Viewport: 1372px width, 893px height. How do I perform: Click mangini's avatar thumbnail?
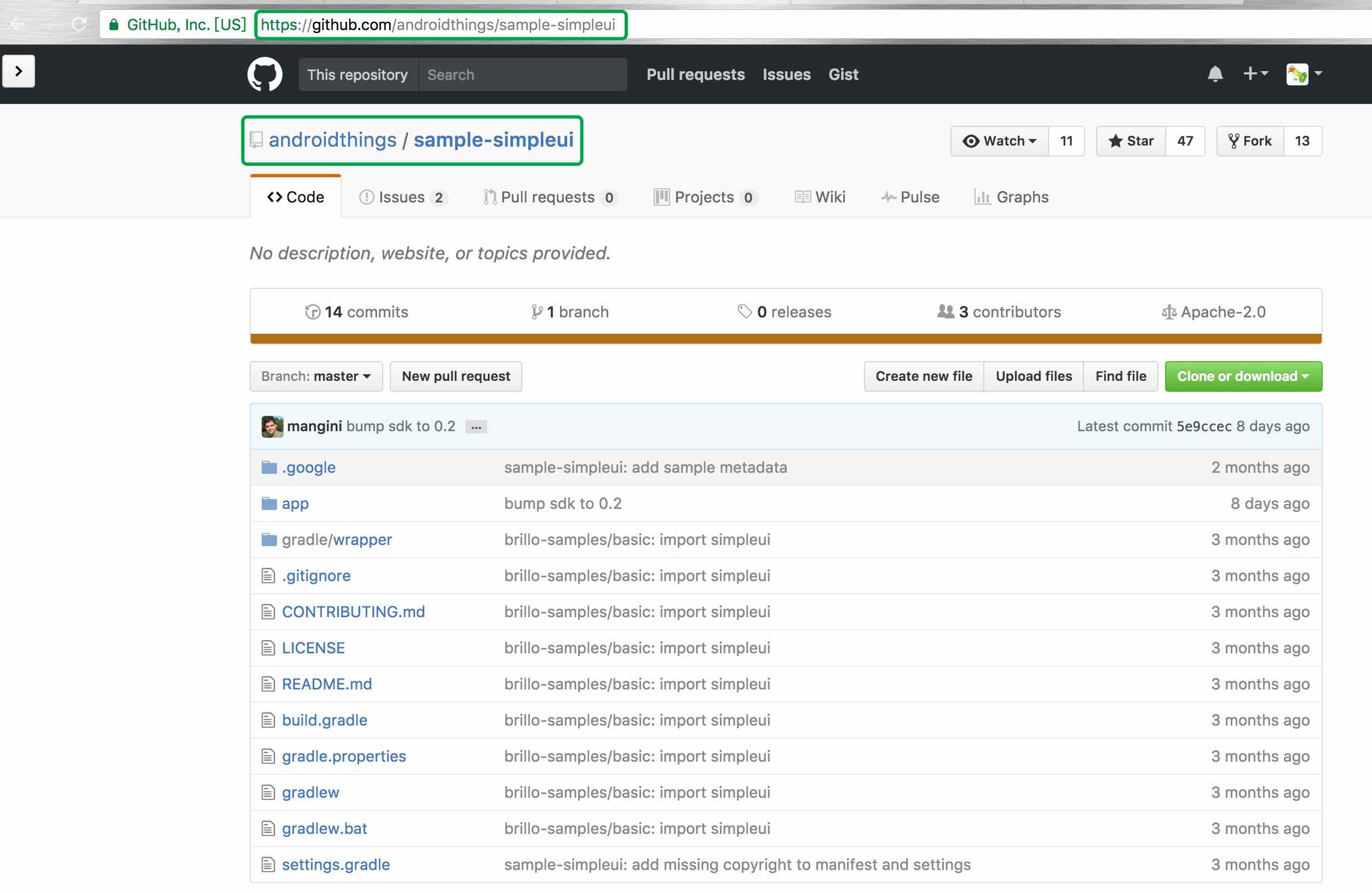[x=272, y=426]
